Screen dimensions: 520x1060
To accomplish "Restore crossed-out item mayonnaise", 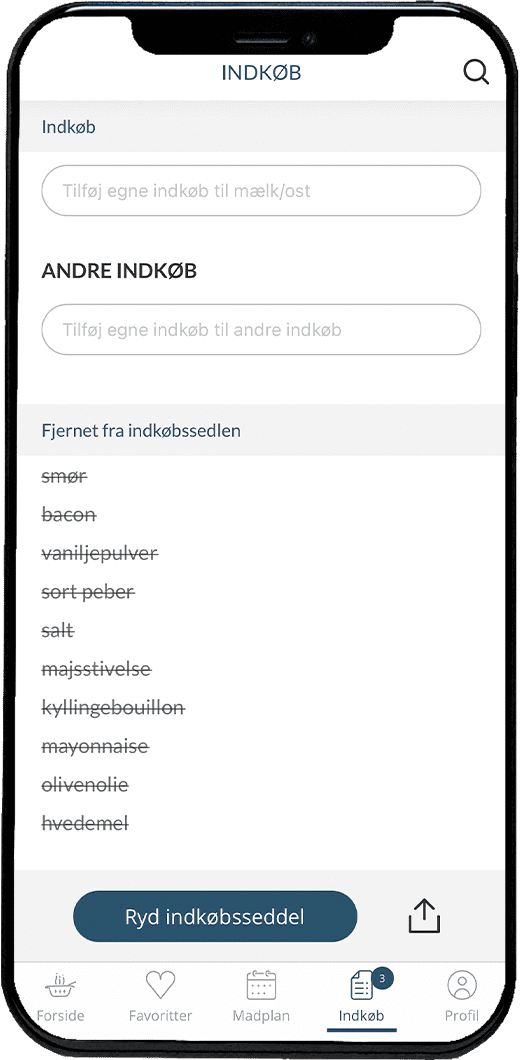I will (95, 748).
